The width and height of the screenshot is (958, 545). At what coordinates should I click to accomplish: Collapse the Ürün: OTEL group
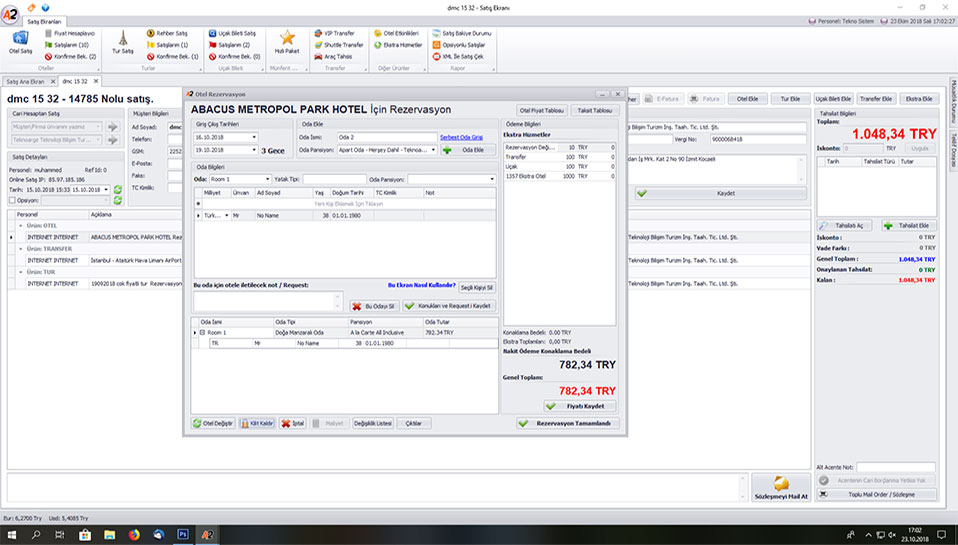21,225
